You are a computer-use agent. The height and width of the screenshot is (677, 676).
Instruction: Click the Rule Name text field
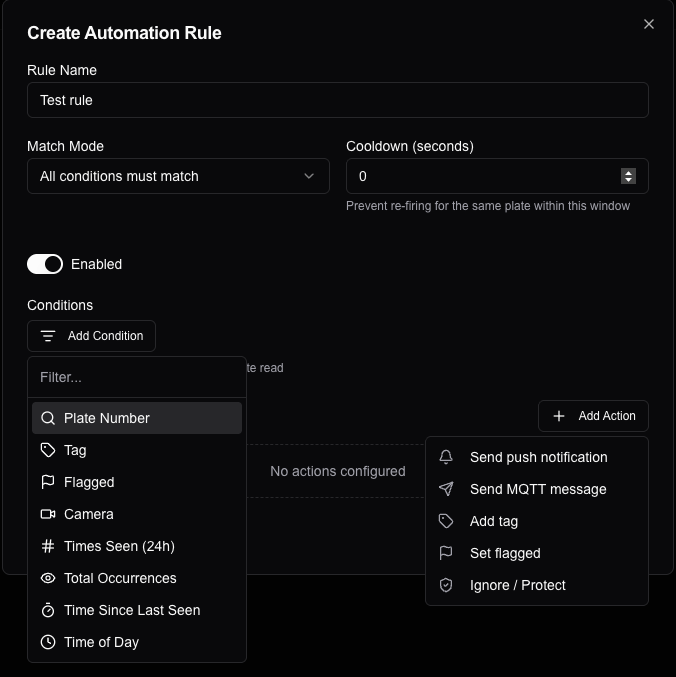(338, 100)
